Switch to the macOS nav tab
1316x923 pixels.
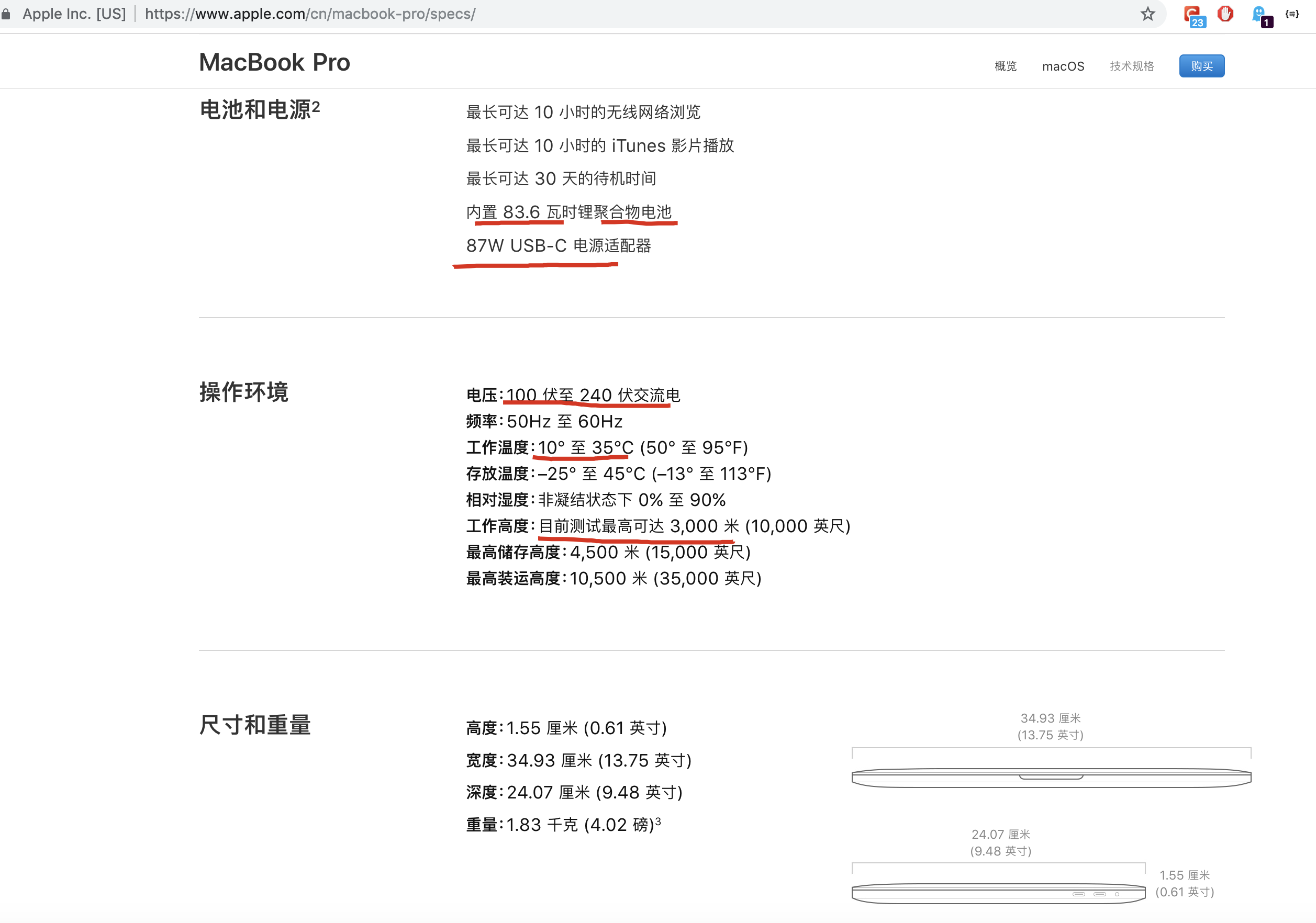point(1063,66)
